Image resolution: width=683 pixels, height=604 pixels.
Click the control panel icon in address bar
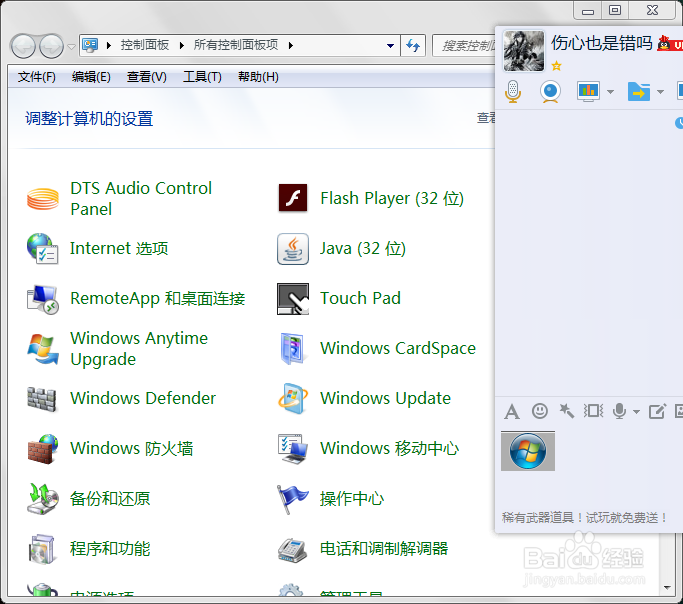90,45
